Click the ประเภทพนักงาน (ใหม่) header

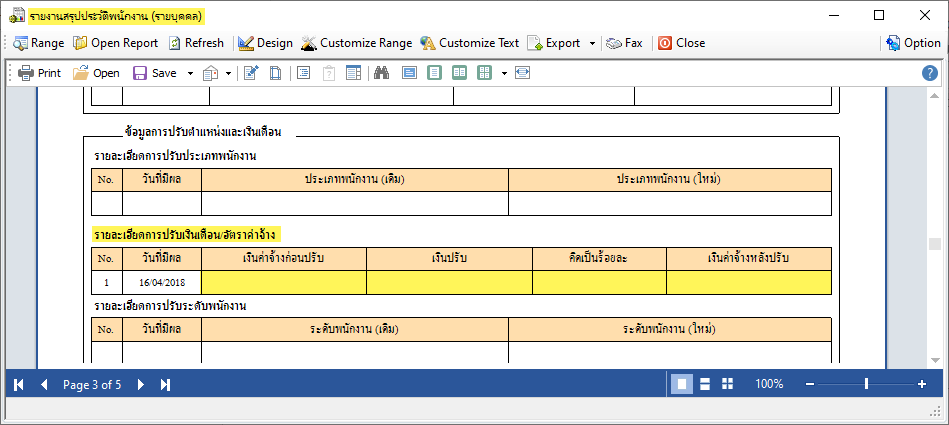669,180
